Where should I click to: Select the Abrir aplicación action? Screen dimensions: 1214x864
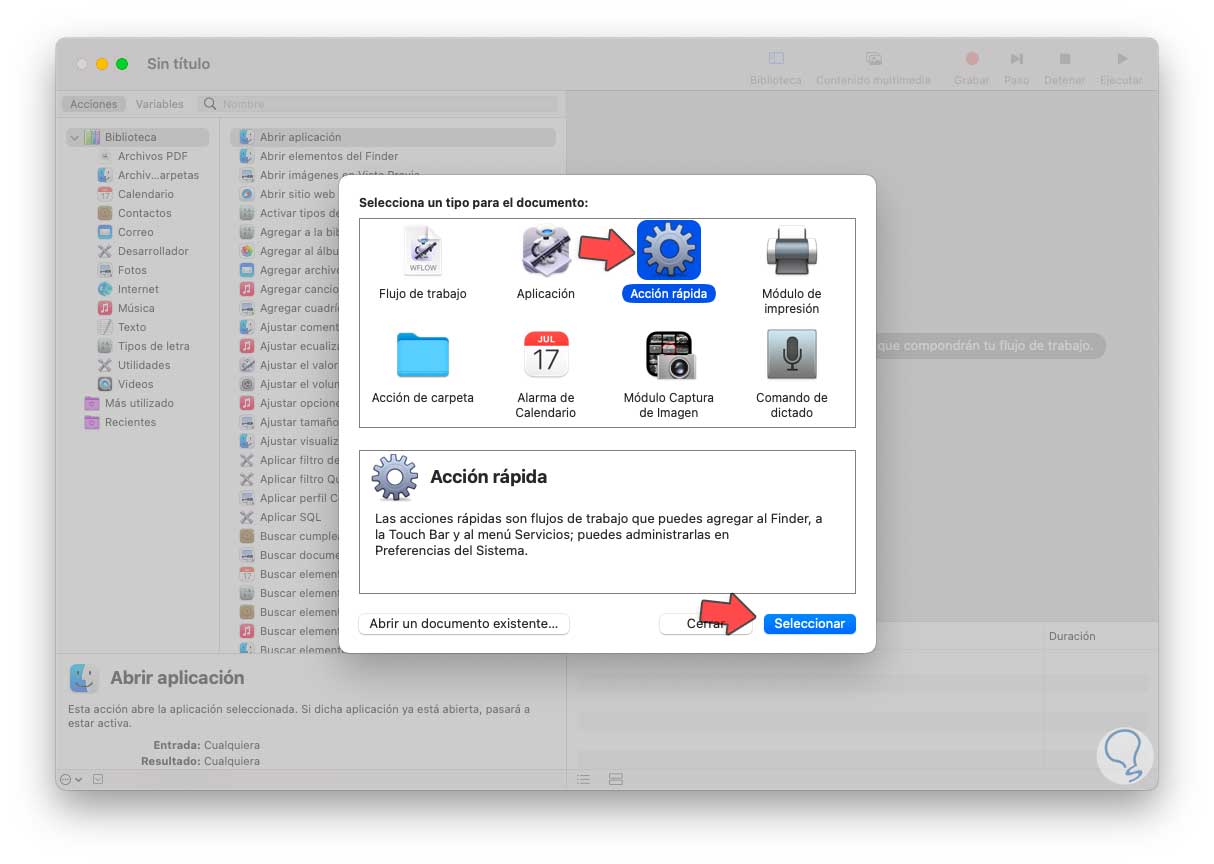pos(393,137)
